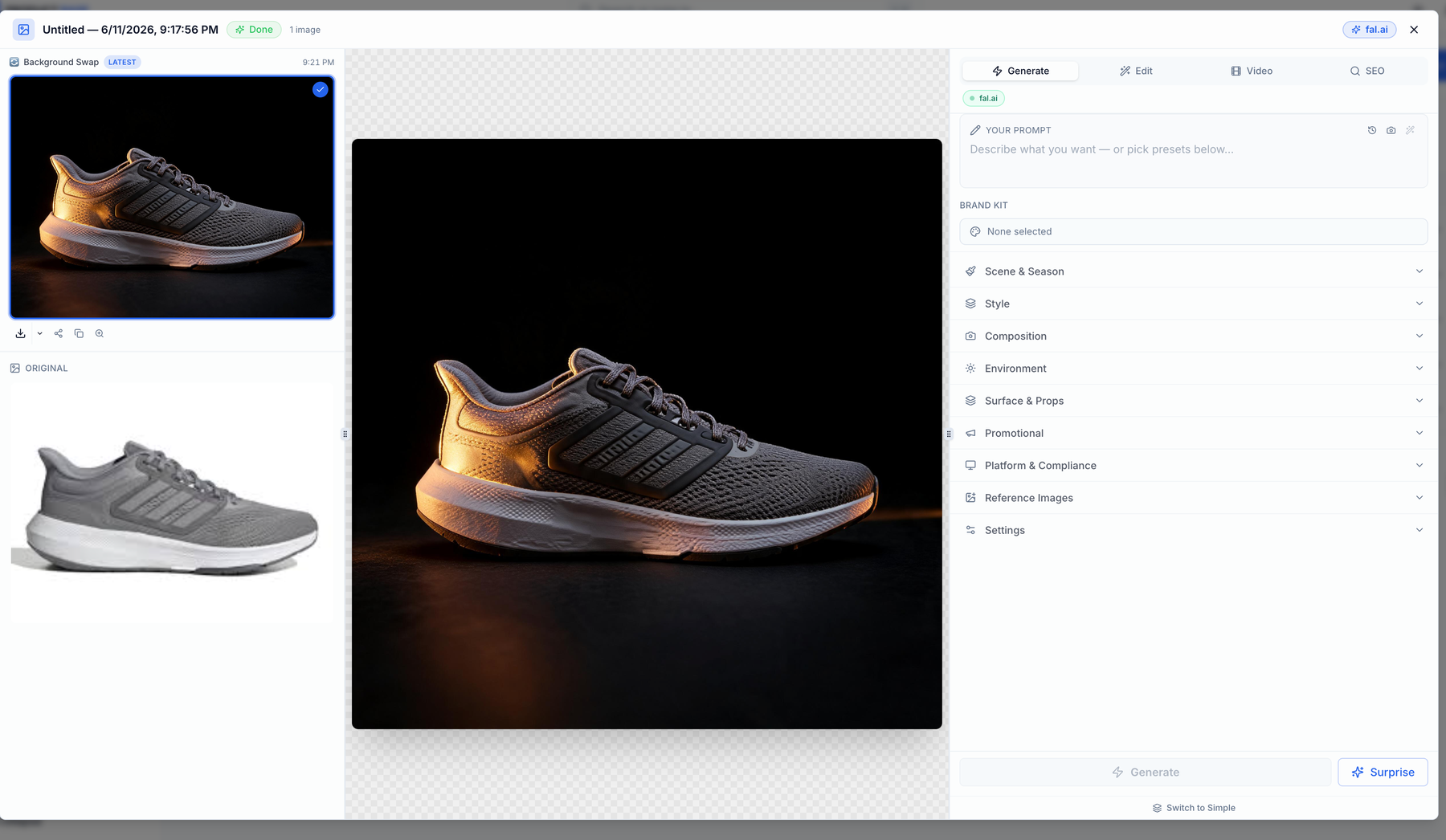This screenshot has width=1446, height=840.
Task: Copy the generated image via copy icon
Action: (x=79, y=333)
